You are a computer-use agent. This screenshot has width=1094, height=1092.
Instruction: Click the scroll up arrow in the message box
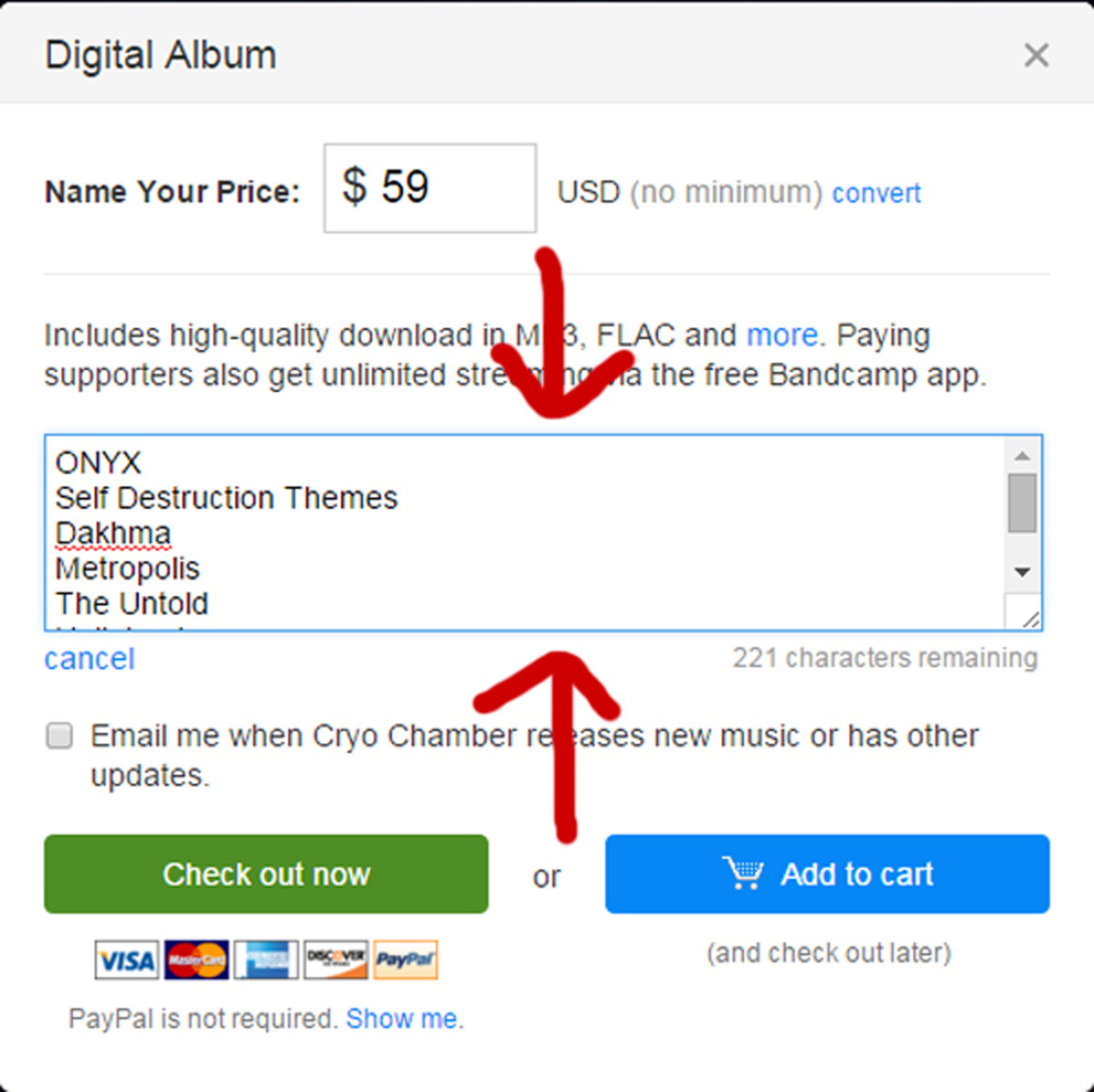click(x=1022, y=455)
